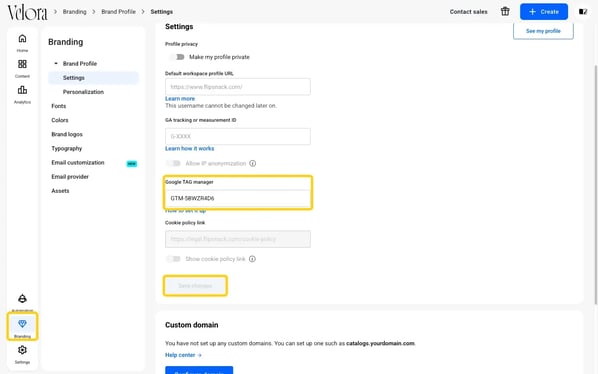The width and height of the screenshot is (598, 374).
Task: Toggle Make my profile private switch
Action: (177, 57)
